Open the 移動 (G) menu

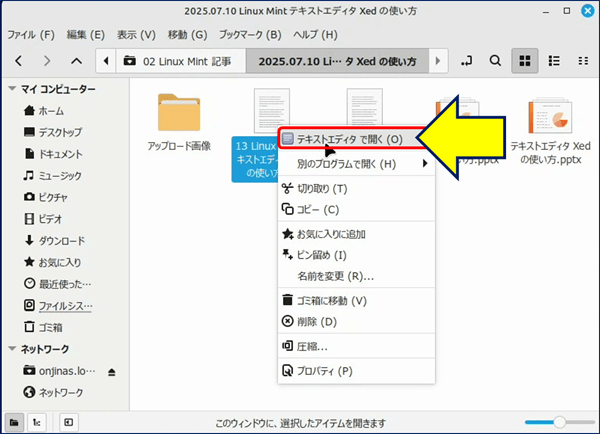click(187, 35)
